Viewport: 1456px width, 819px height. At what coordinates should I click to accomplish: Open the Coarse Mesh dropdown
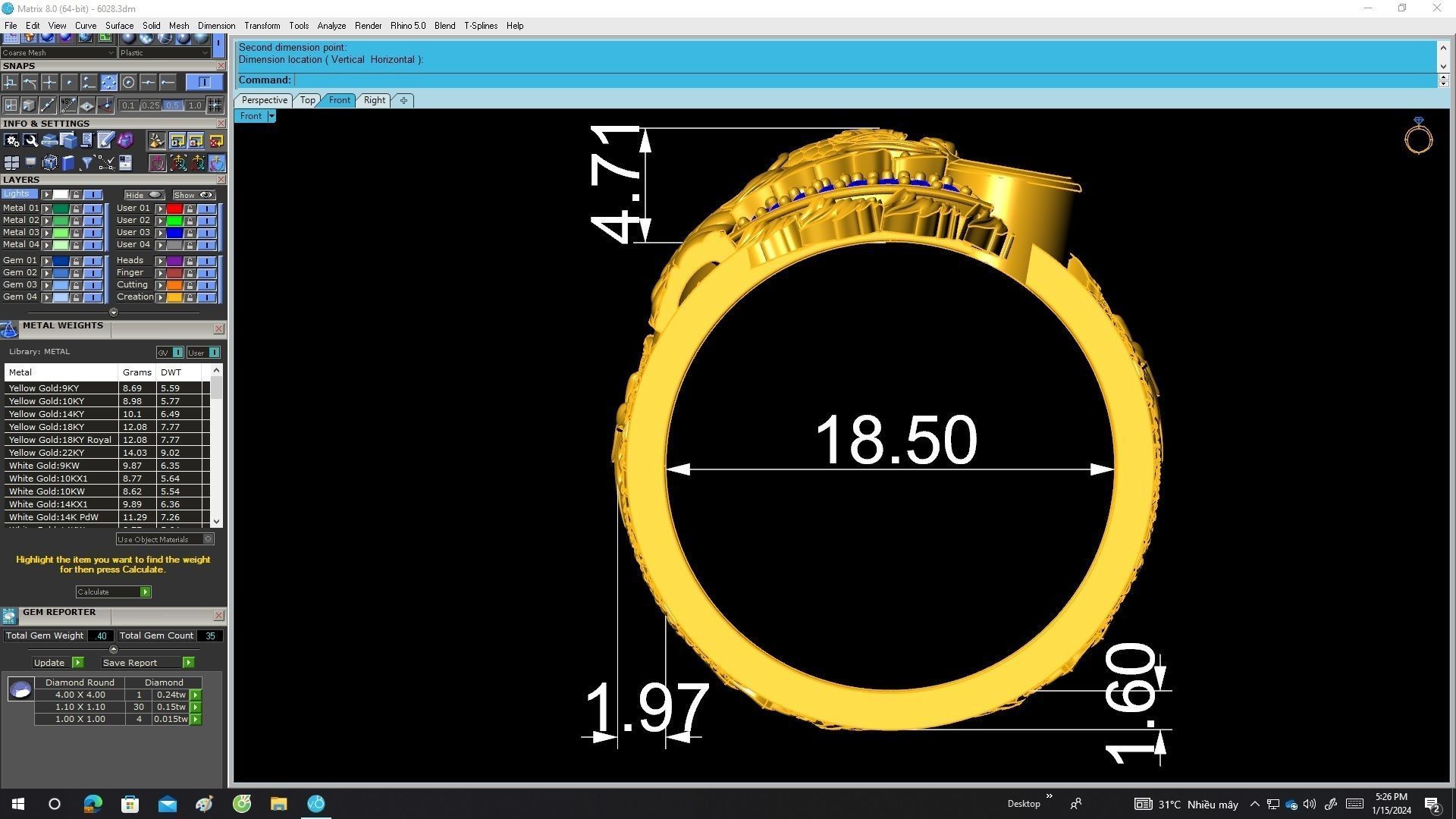click(x=111, y=53)
